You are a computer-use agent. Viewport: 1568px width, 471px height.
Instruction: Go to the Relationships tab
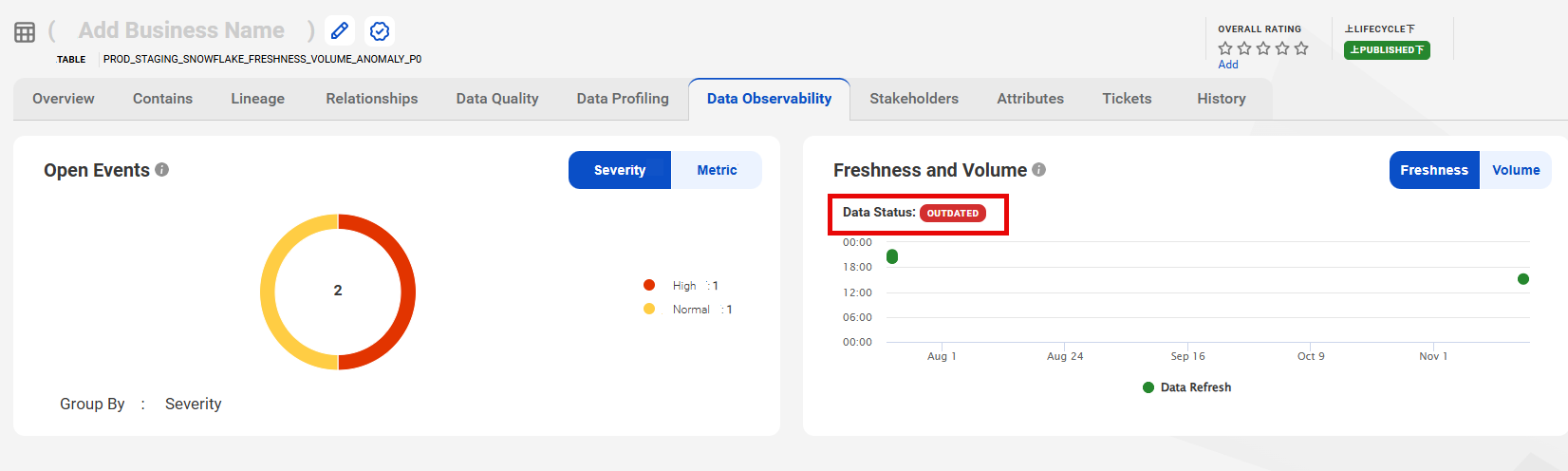click(x=372, y=99)
